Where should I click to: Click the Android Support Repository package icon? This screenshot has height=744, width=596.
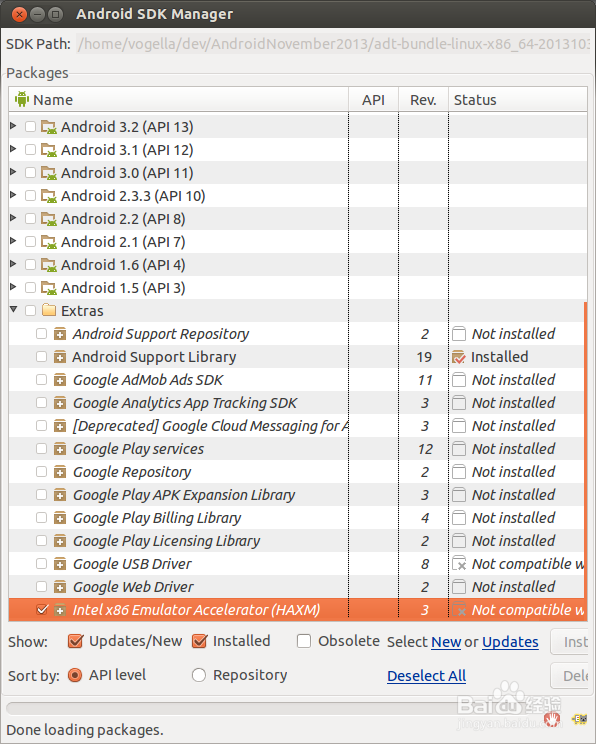click(x=60, y=334)
